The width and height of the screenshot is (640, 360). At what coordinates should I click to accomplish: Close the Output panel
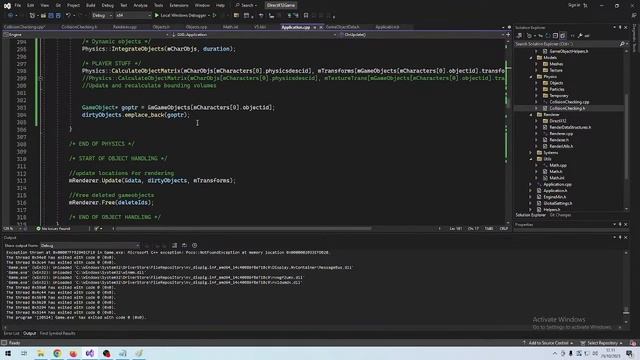[626, 238]
